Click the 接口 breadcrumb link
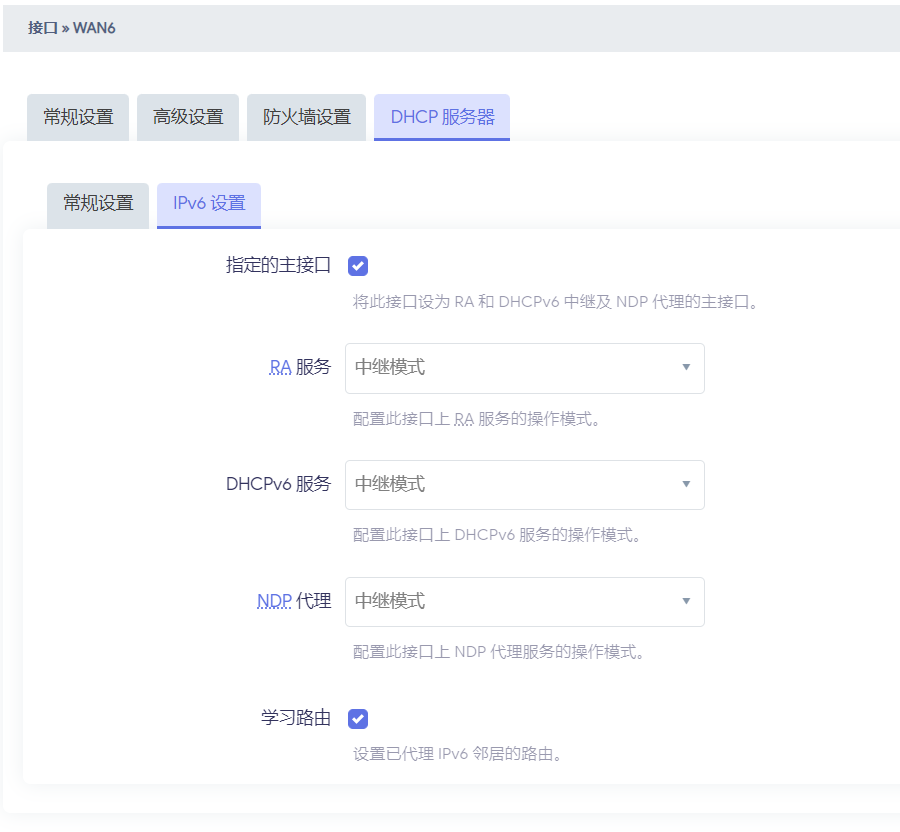Image resolution: width=900 pixels, height=832 pixels. pos(43,28)
